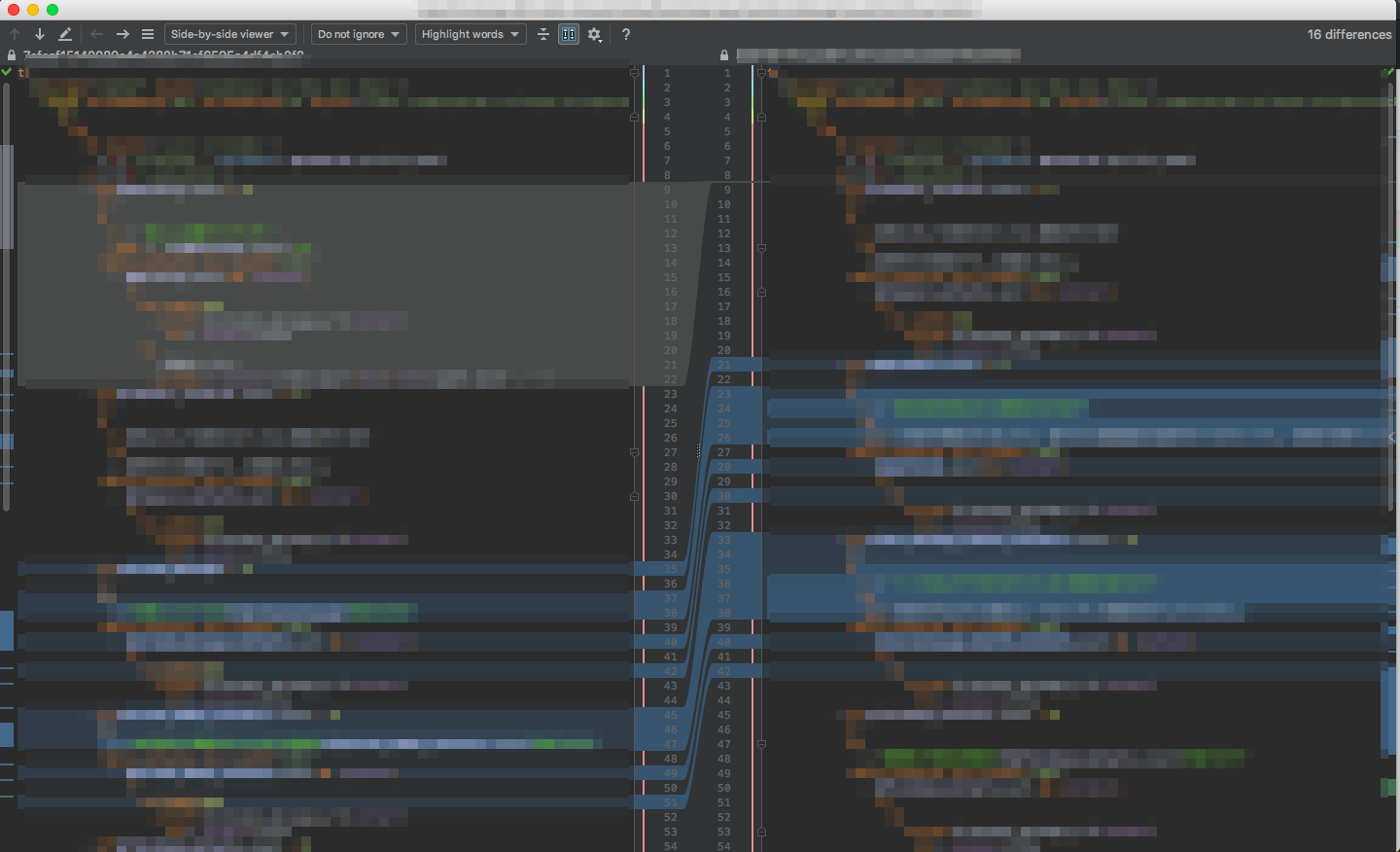Click the pencil jump-to-source icon

click(65, 34)
